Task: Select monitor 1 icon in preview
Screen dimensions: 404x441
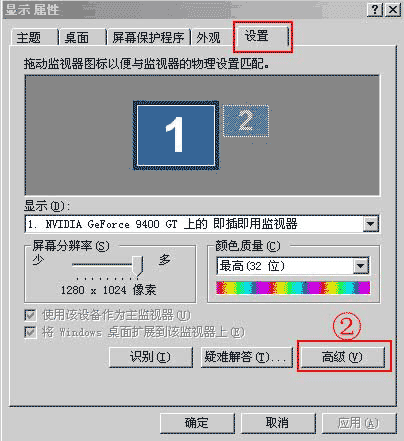Action: pos(176,135)
